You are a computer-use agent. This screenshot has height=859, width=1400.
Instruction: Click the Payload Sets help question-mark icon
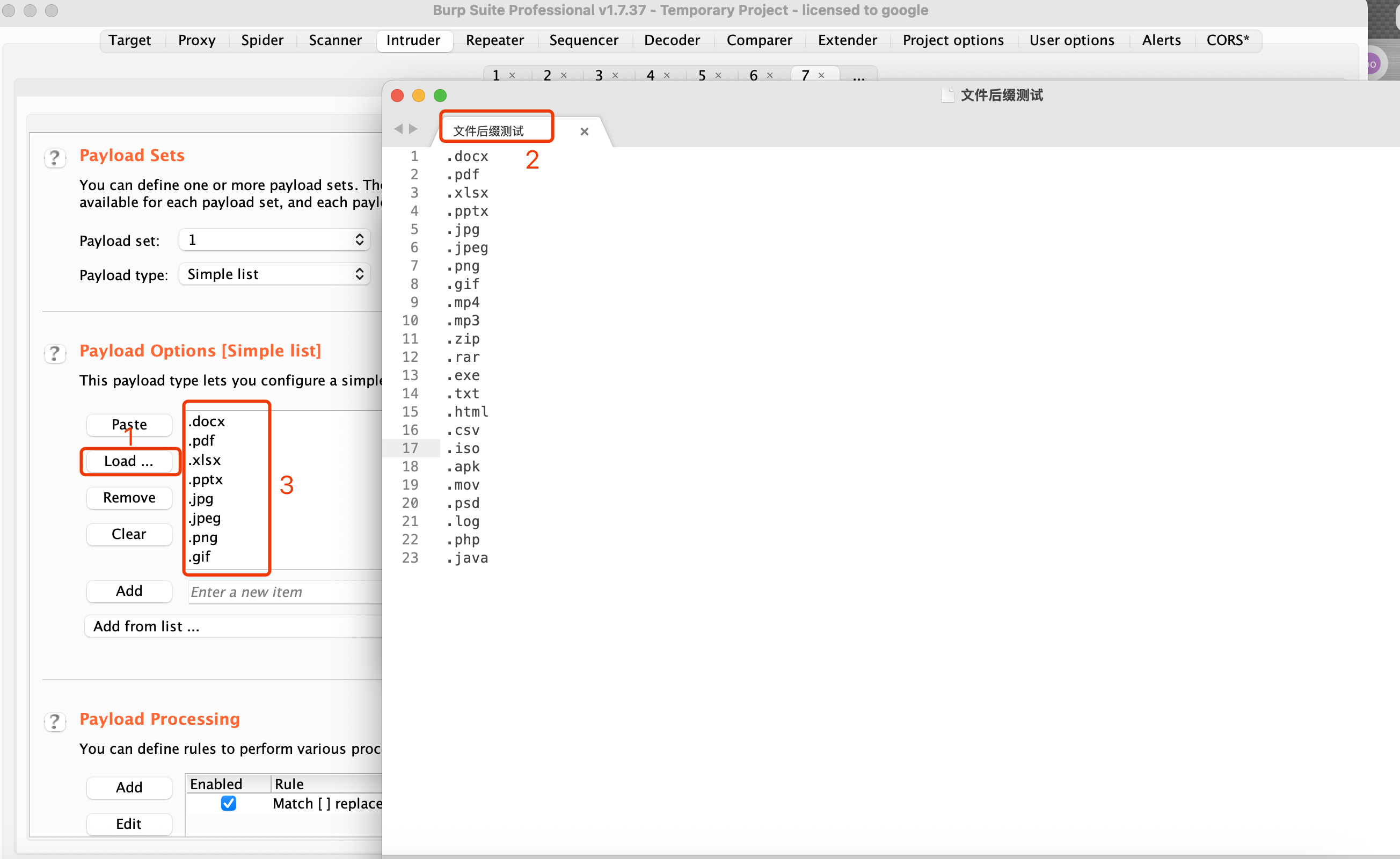(55, 157)
